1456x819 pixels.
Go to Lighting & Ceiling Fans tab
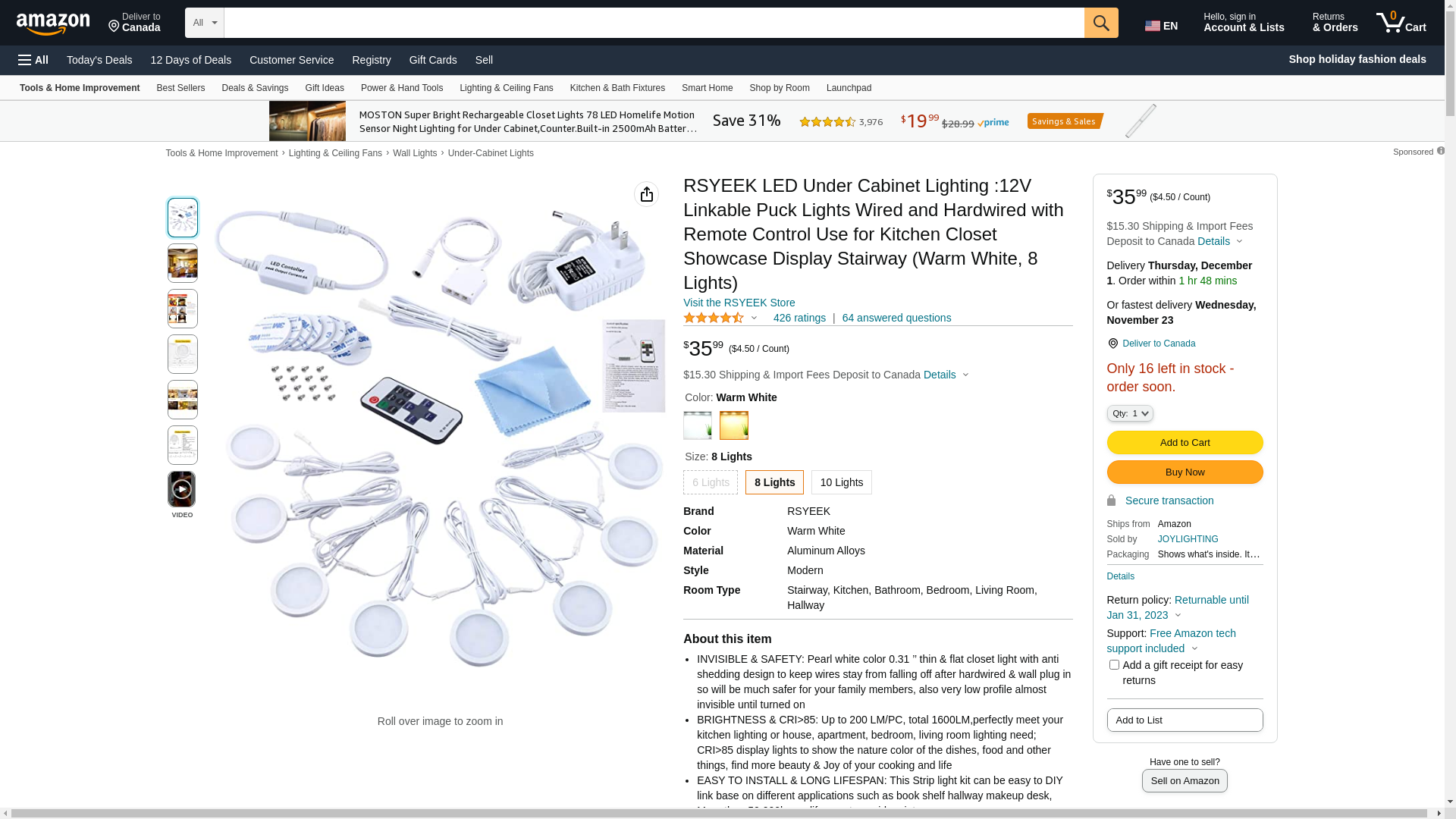click(x=507, y=88)
